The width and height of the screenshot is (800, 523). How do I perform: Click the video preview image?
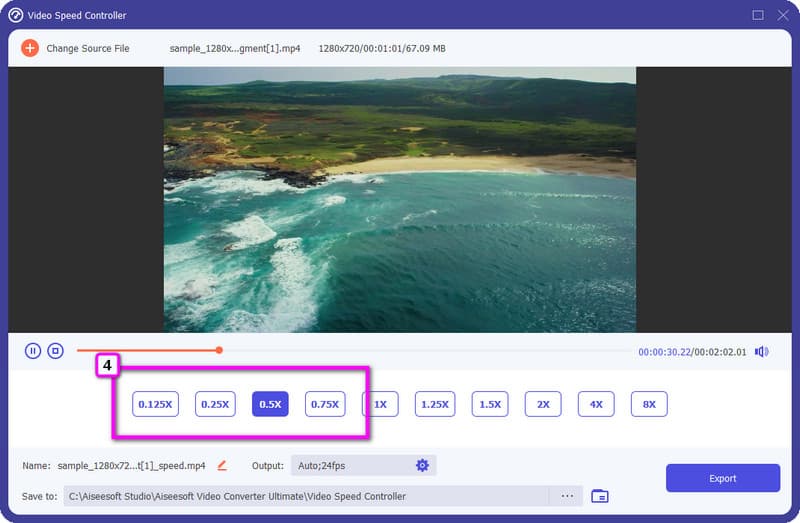pos(399,200)
